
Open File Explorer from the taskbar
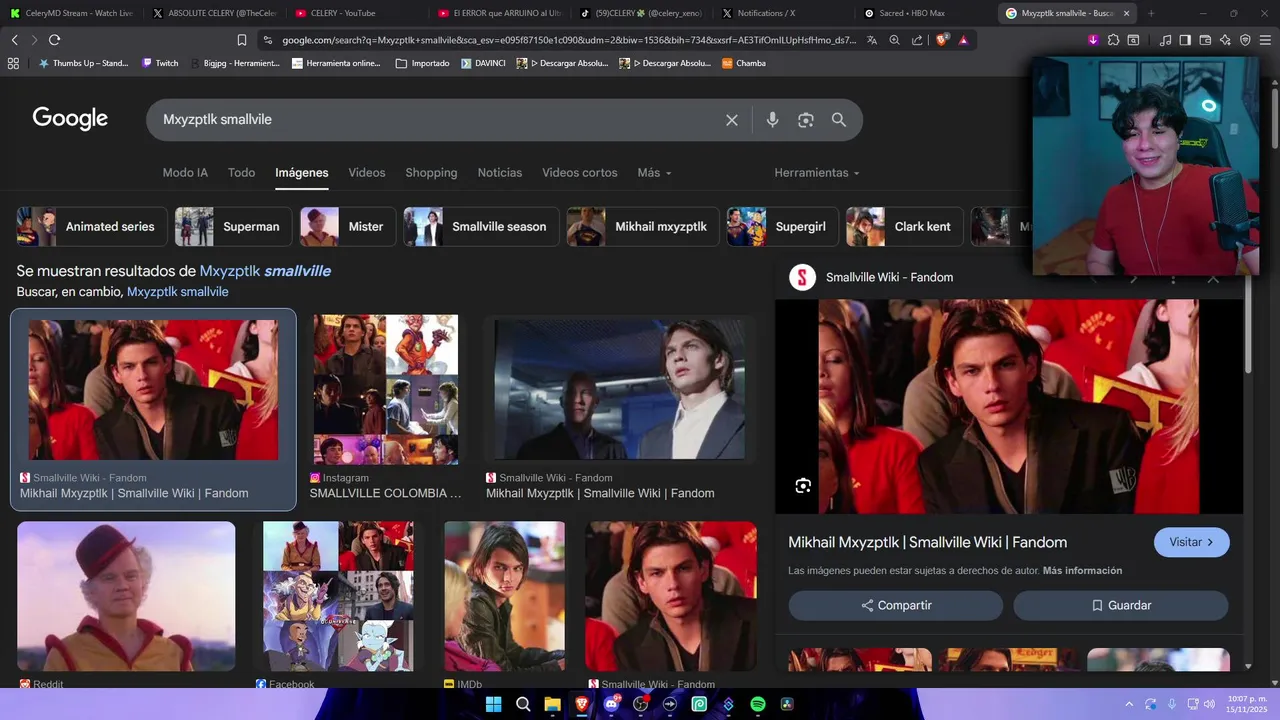coord(552,704)
